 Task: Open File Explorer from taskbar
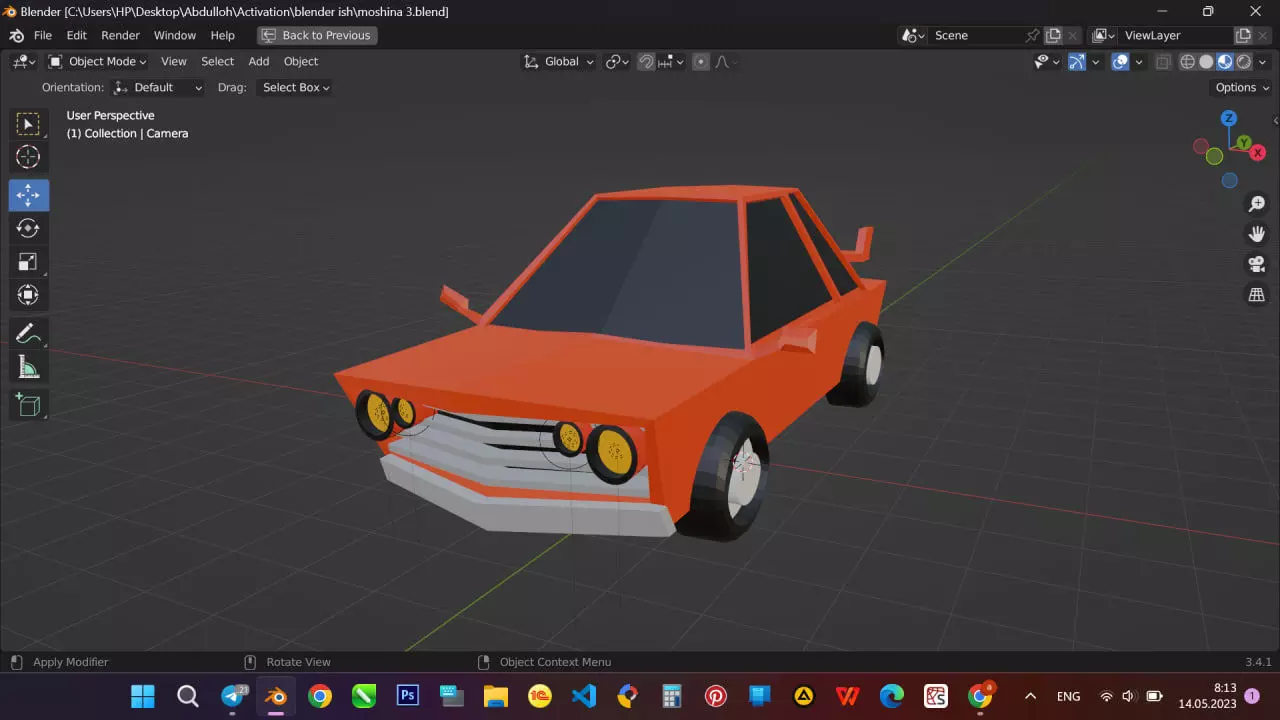click(x=496, y=695)
